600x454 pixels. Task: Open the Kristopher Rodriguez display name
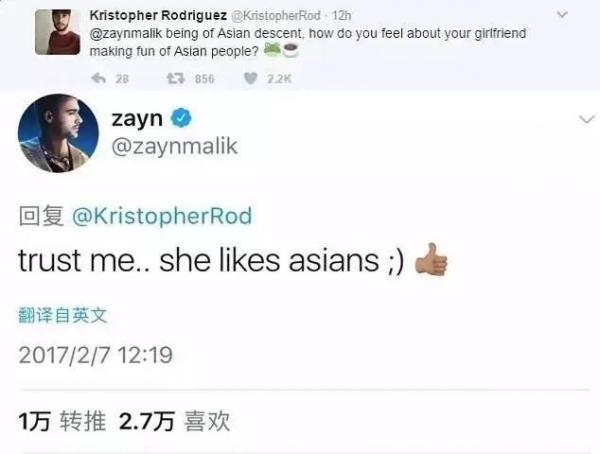coord(158,15)
